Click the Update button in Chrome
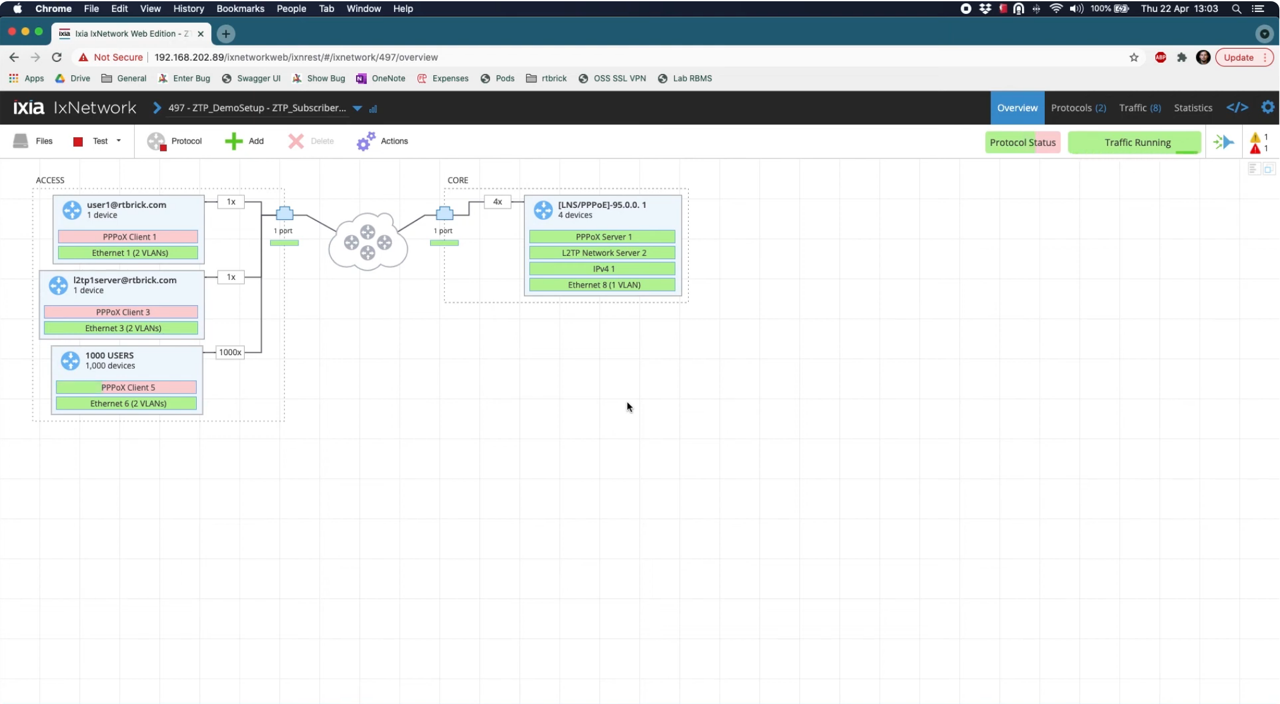Viewport: 1280px width, 704px height. click(x=1238, y=57)
